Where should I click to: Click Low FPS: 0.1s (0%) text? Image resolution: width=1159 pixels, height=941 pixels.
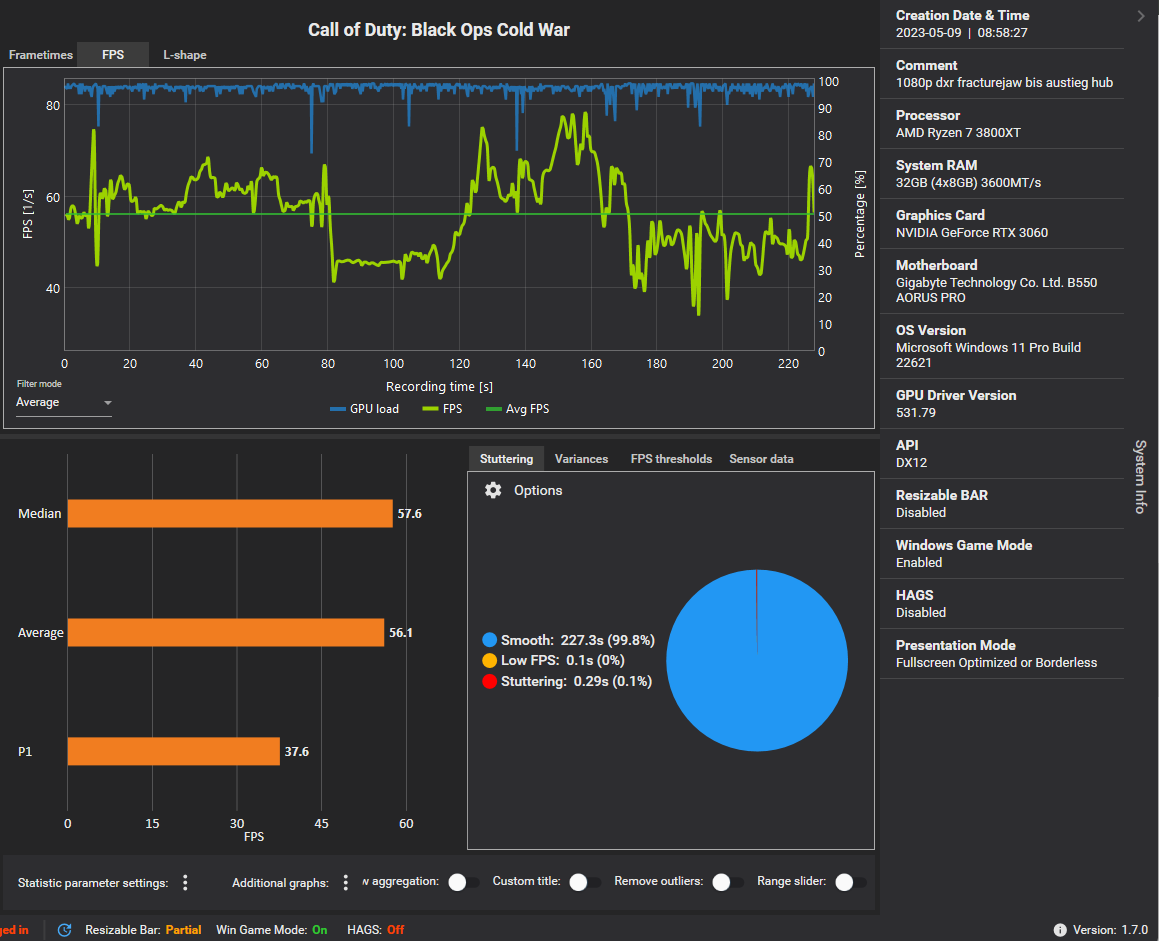[562, 661]
